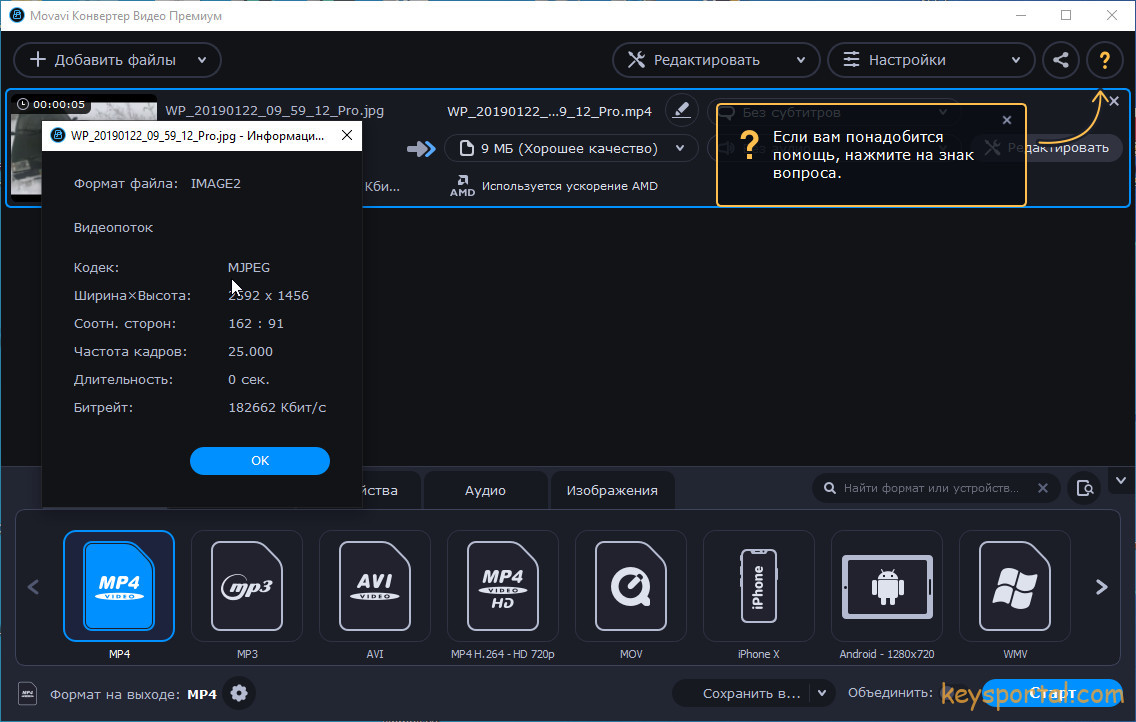
Task: Switch to the Изображения tab
Action: click(x=612, y=491)
